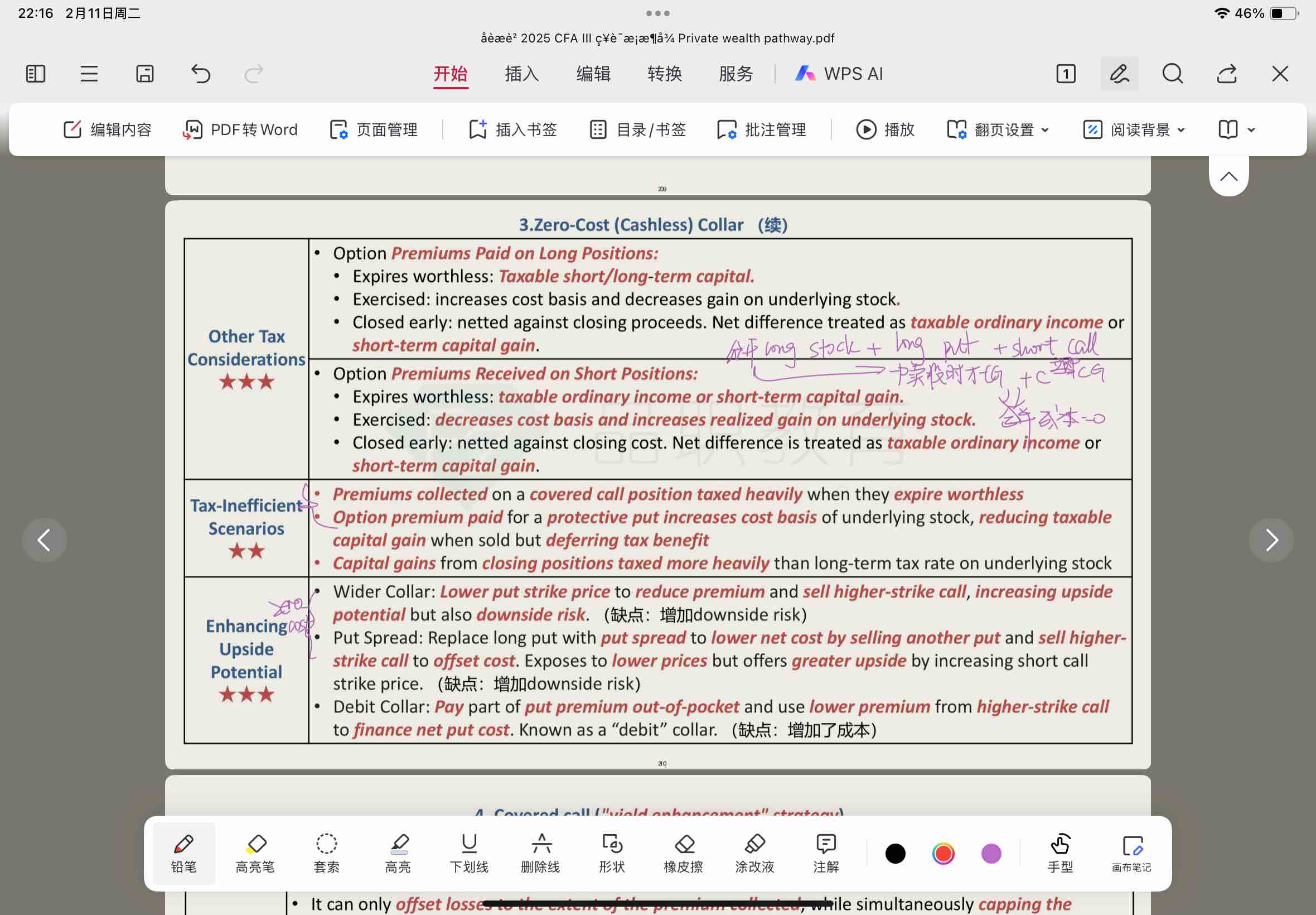Screen dimensions: 1316x915
Task: Pick the purple pen color
Action: click(x=991, y=854)
